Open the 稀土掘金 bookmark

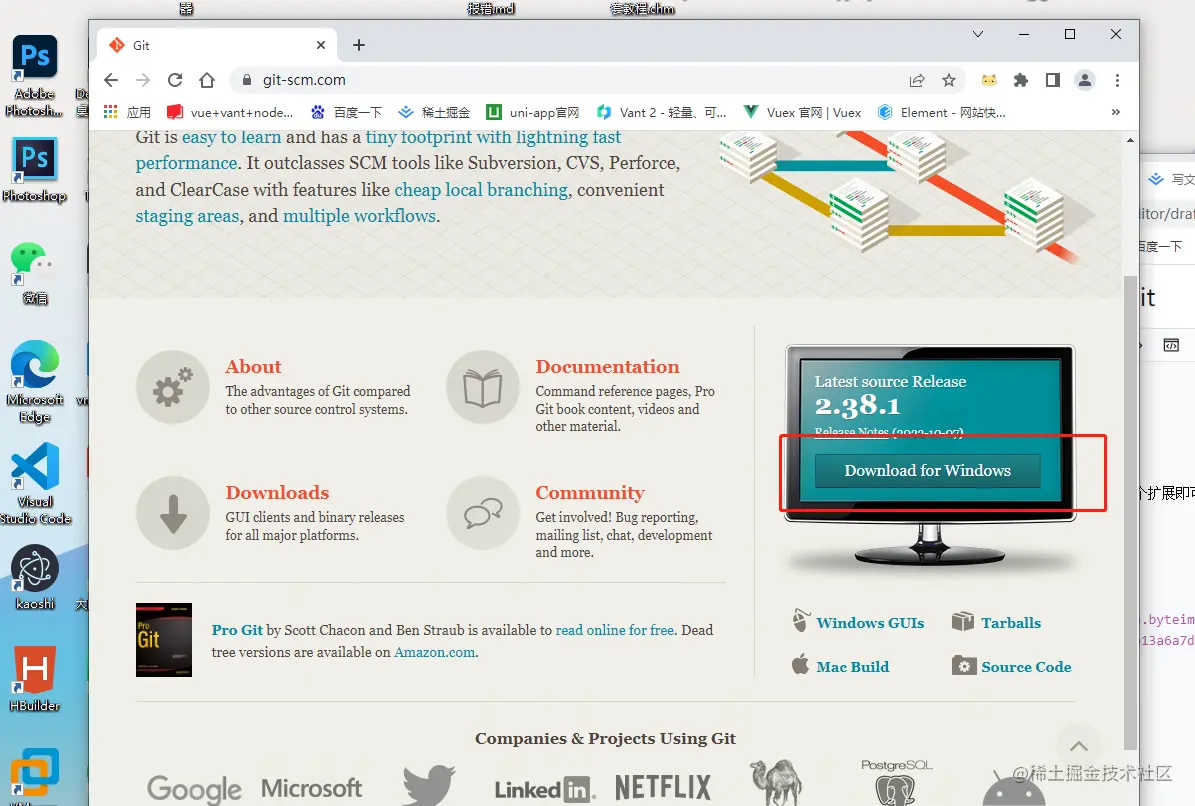pos(434,113)
